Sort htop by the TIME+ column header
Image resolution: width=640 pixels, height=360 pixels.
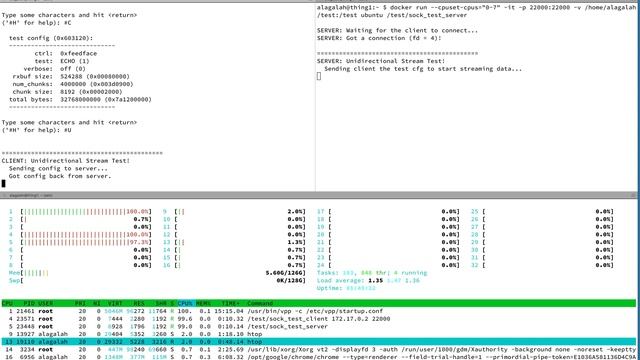click(x=231, y=303)
